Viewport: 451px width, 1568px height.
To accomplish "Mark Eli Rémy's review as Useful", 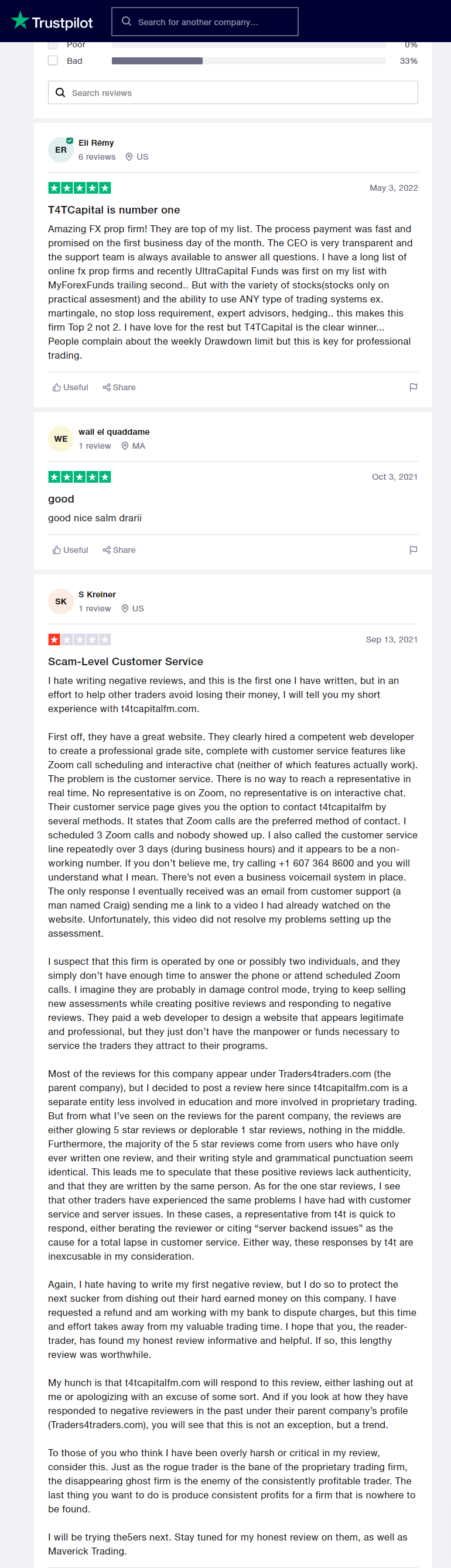I will [x=70, y=387].
